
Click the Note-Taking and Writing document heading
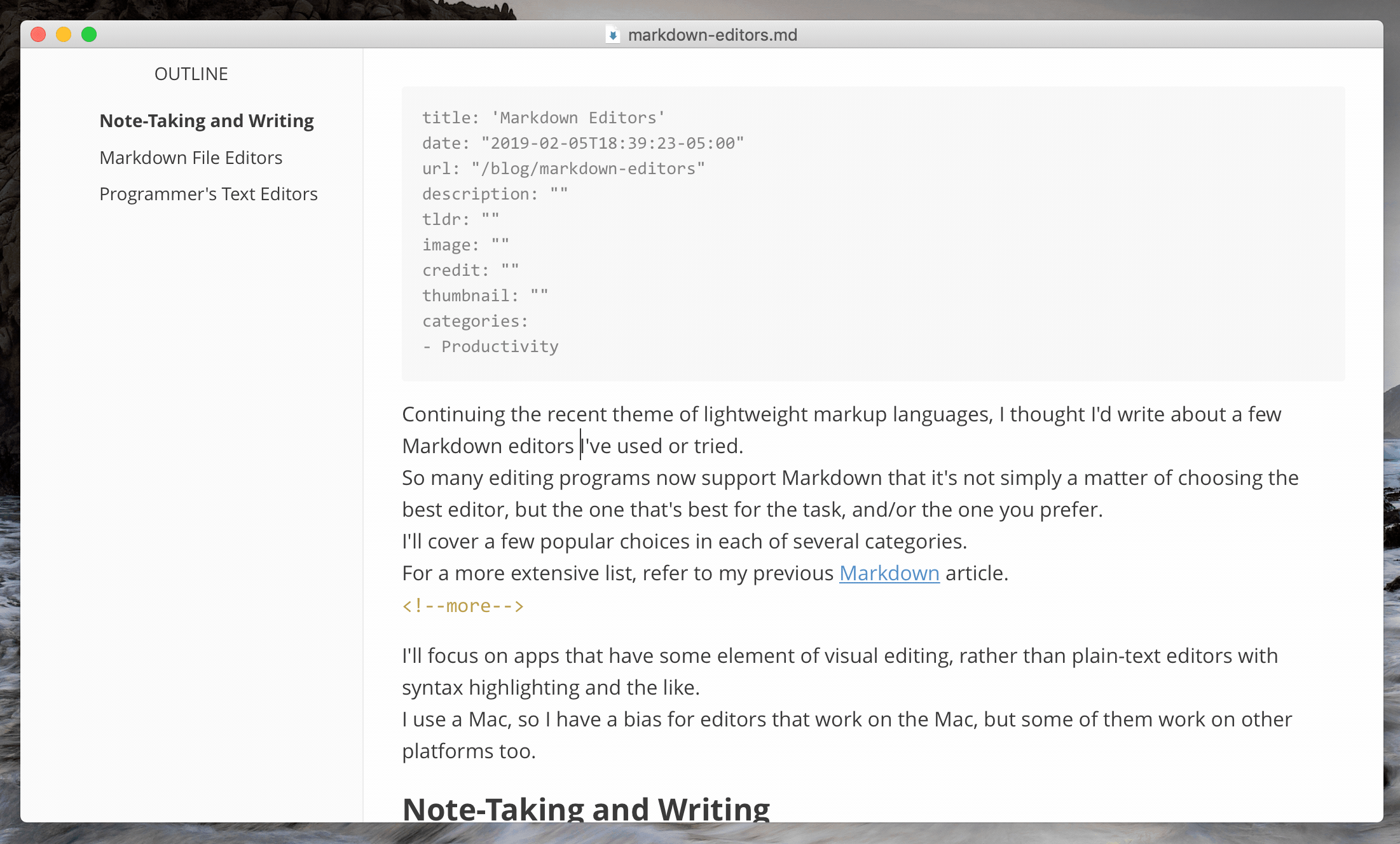coord(586,808)
